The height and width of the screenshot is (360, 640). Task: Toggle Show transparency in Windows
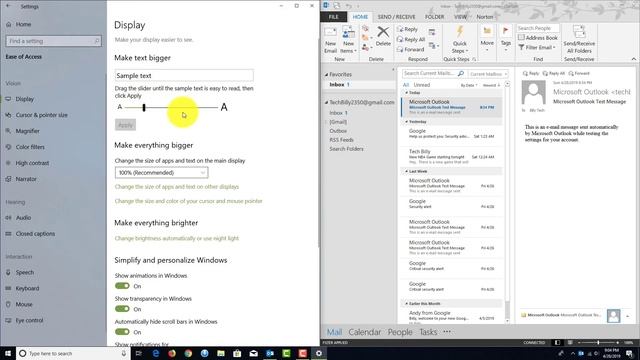pos(122,309)
